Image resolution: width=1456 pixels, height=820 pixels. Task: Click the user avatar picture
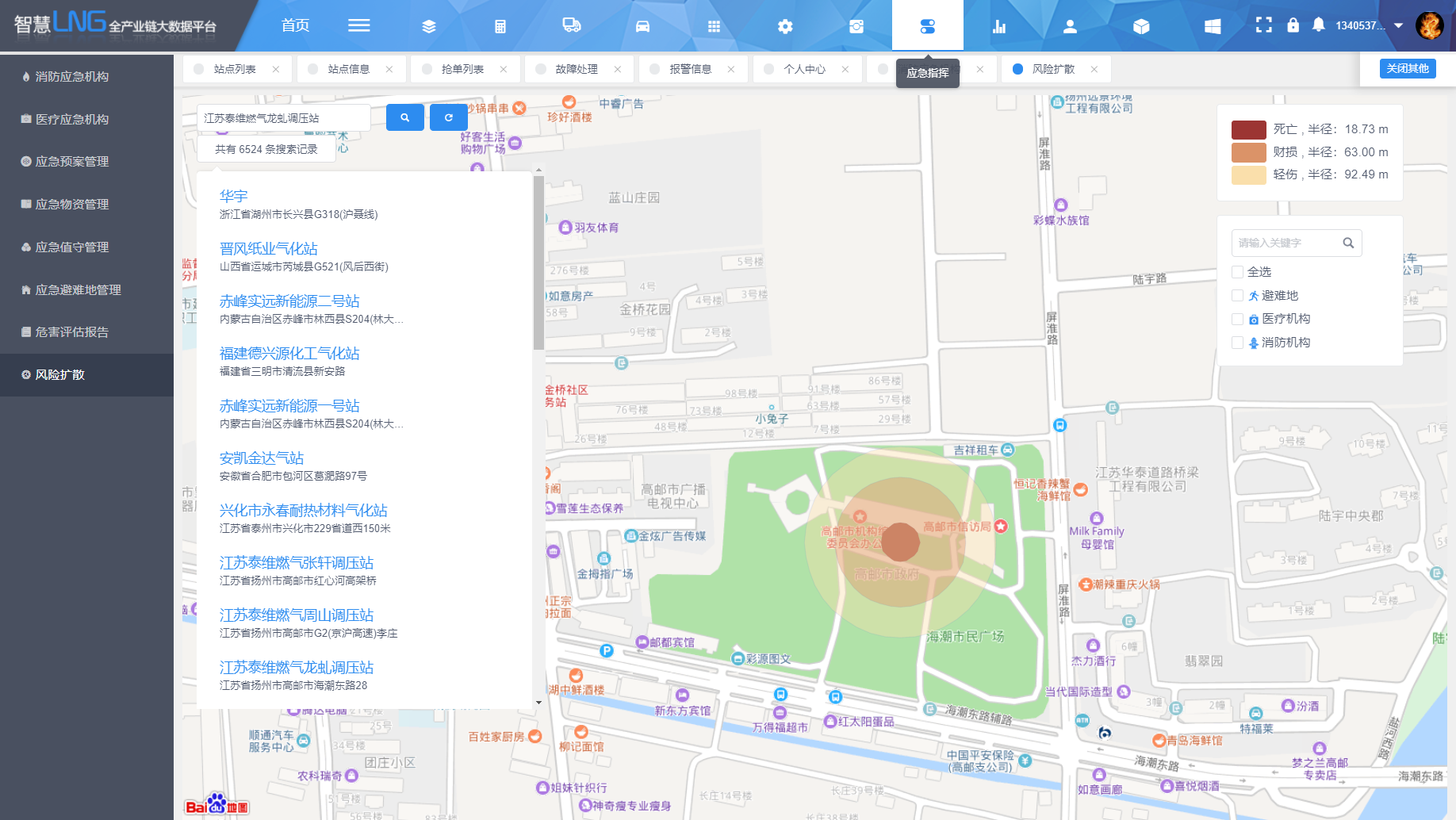(x=1430, y=25)
